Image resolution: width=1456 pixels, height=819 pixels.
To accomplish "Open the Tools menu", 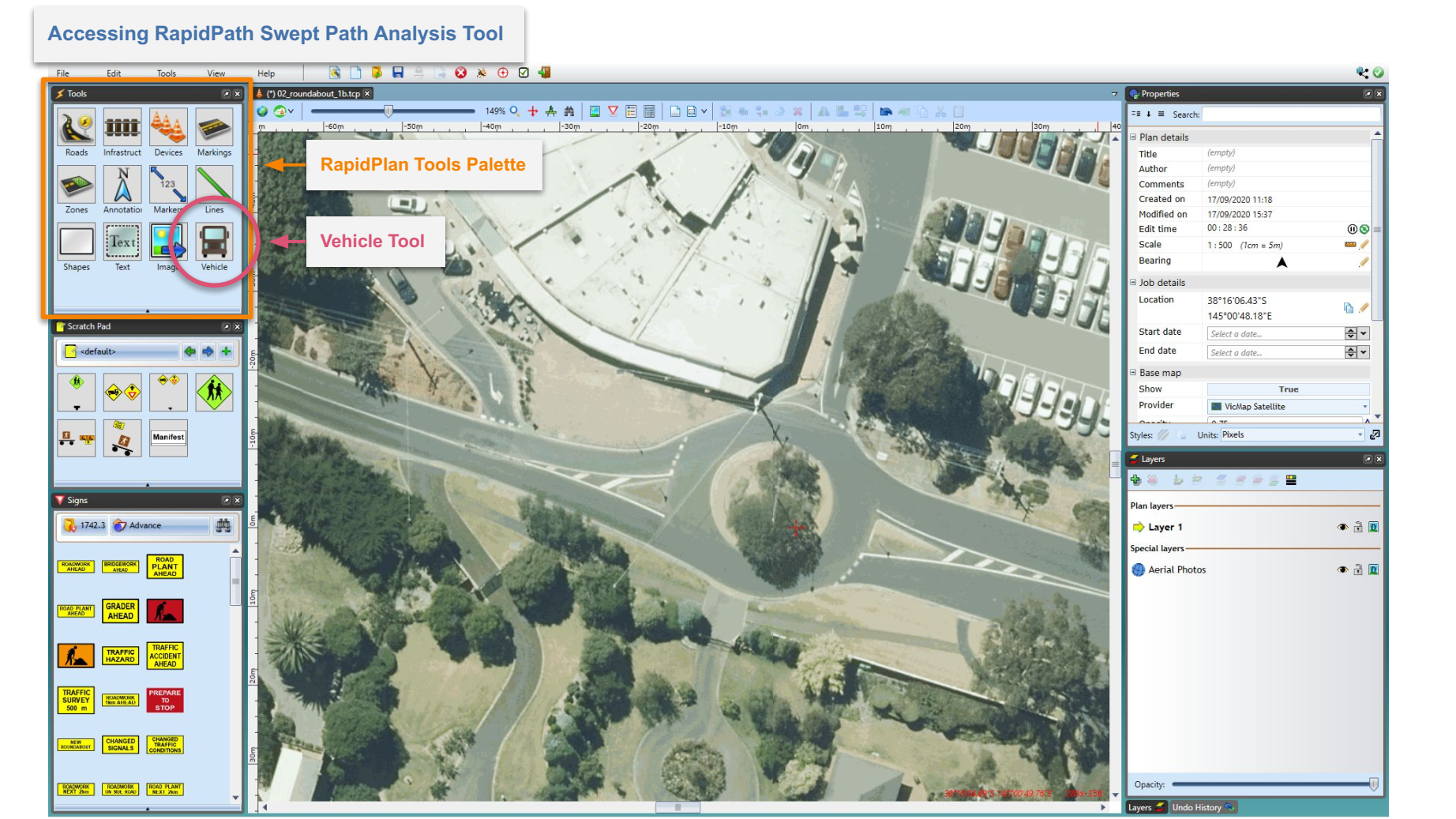I will pos(166,73).
